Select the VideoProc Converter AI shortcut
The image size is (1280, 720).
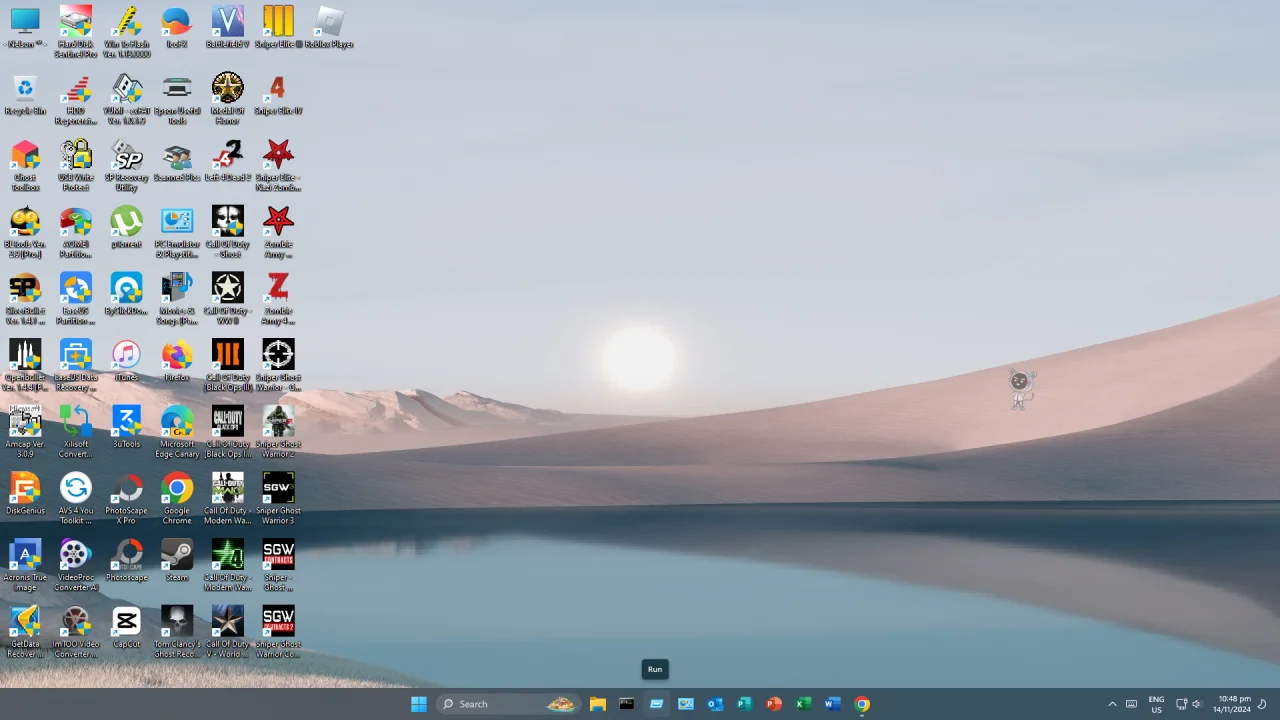tap(76, 565)
